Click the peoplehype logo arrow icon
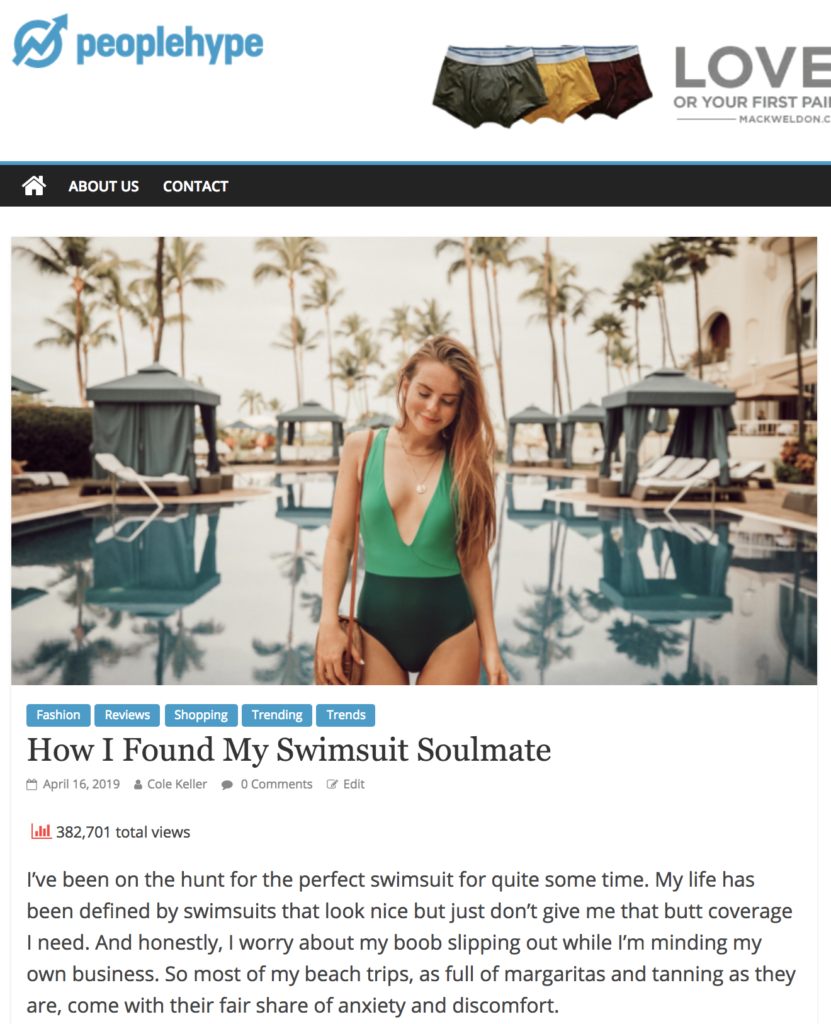 41,41
